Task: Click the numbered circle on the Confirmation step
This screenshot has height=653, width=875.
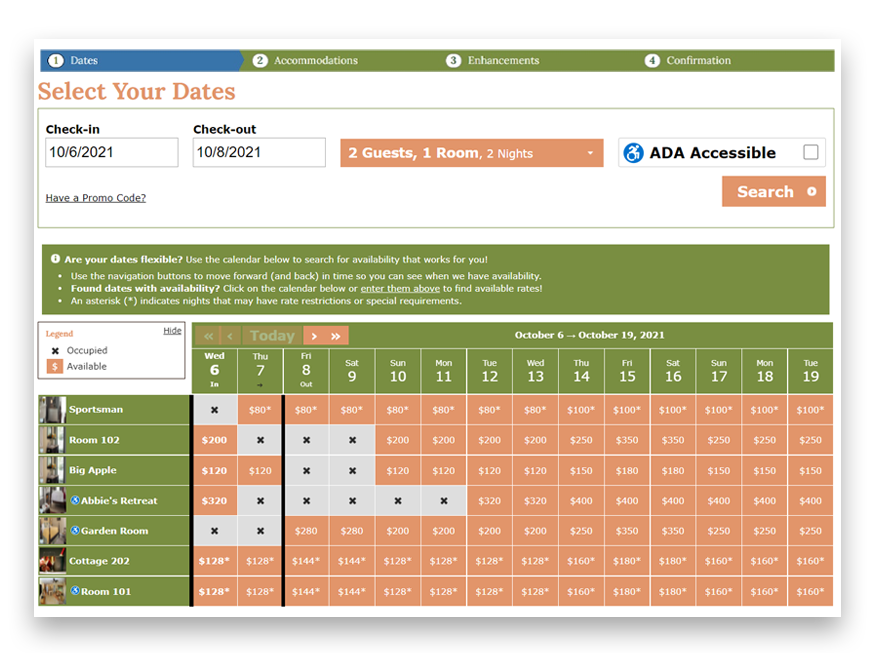Action: click(x=655, y=60)
